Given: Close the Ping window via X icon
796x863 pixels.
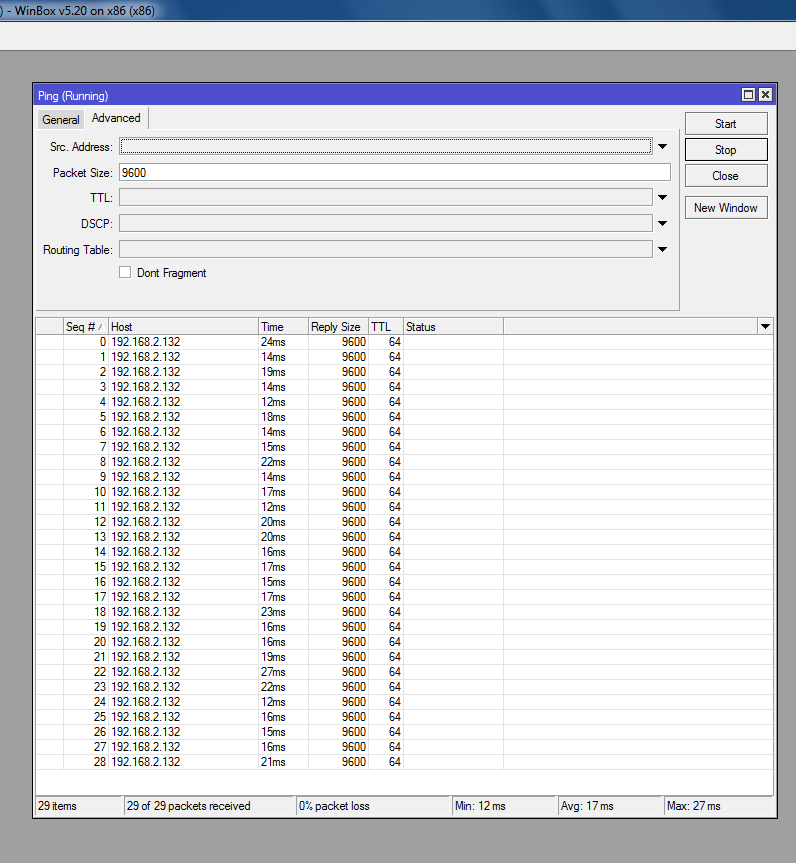Looking at the screenshot, I should pos(765,95).
